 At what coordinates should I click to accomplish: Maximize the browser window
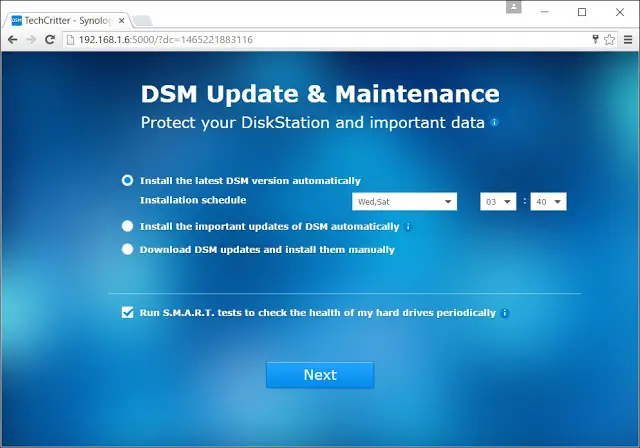click(x=582, y=12)
